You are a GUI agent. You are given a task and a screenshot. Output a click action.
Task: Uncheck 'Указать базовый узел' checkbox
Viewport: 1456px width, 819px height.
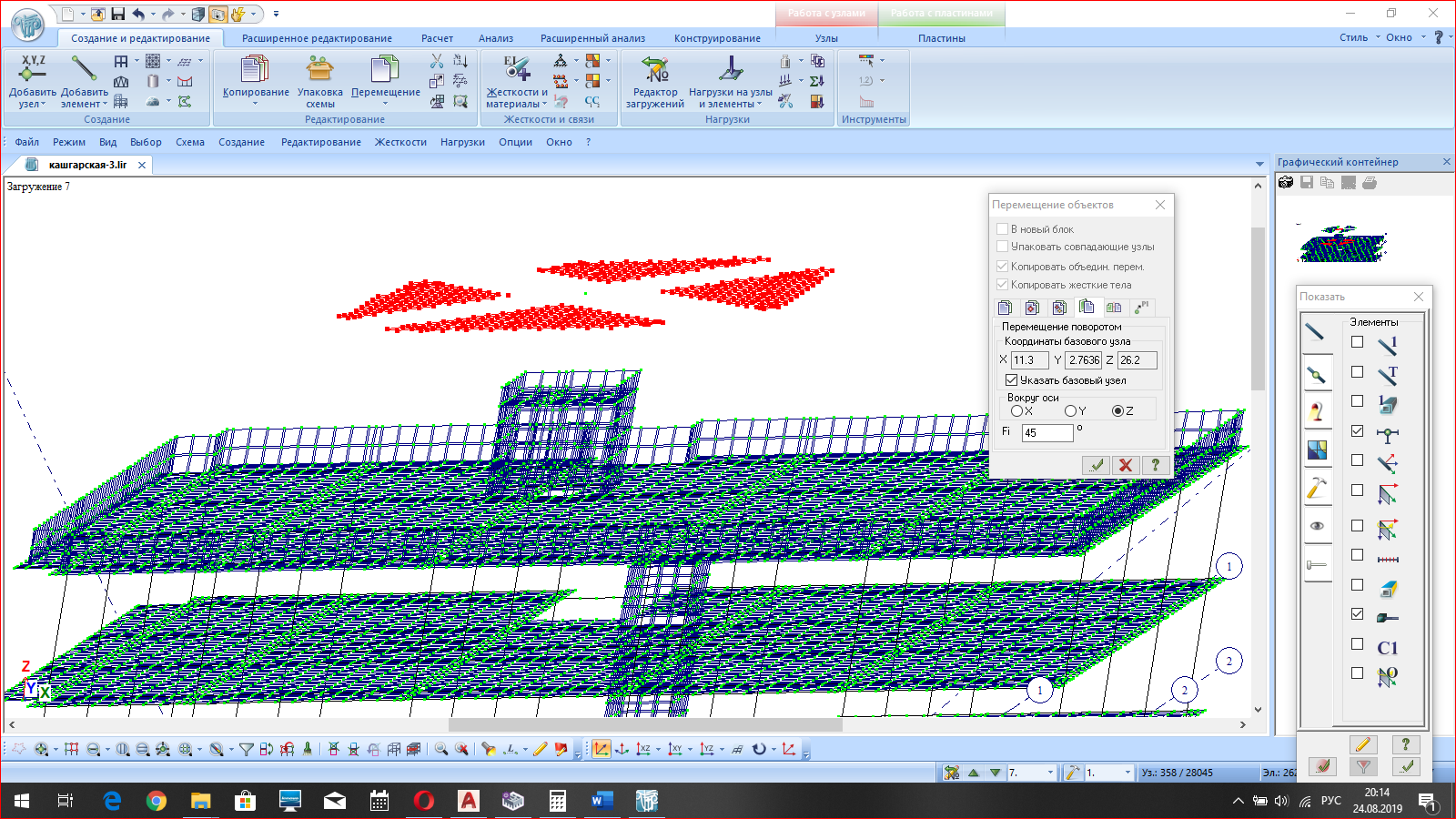coord(1011,380)
